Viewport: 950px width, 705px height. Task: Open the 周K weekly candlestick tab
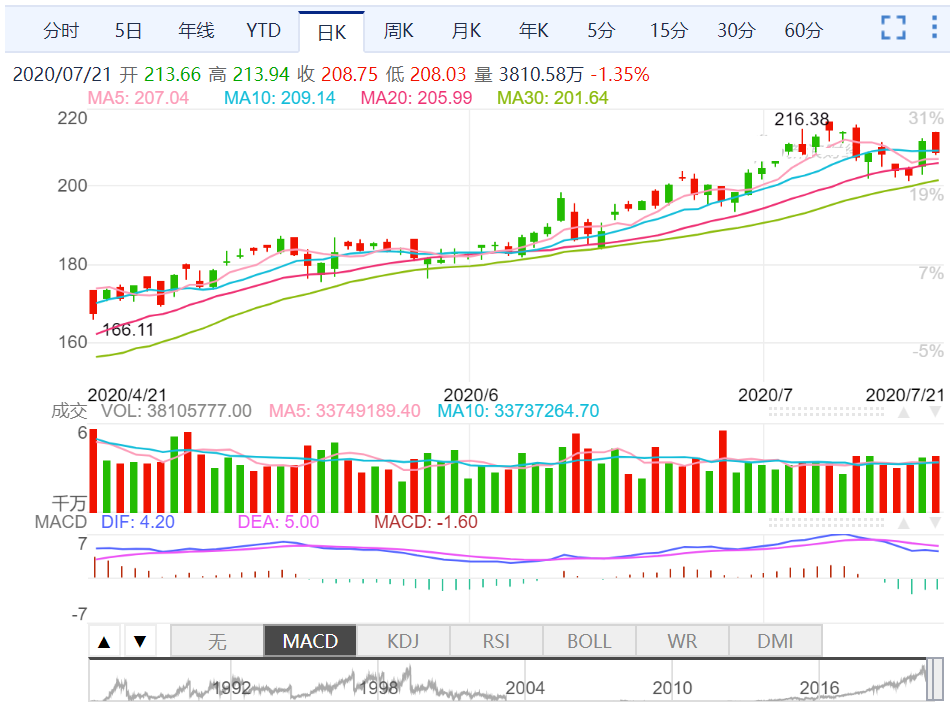399,30
